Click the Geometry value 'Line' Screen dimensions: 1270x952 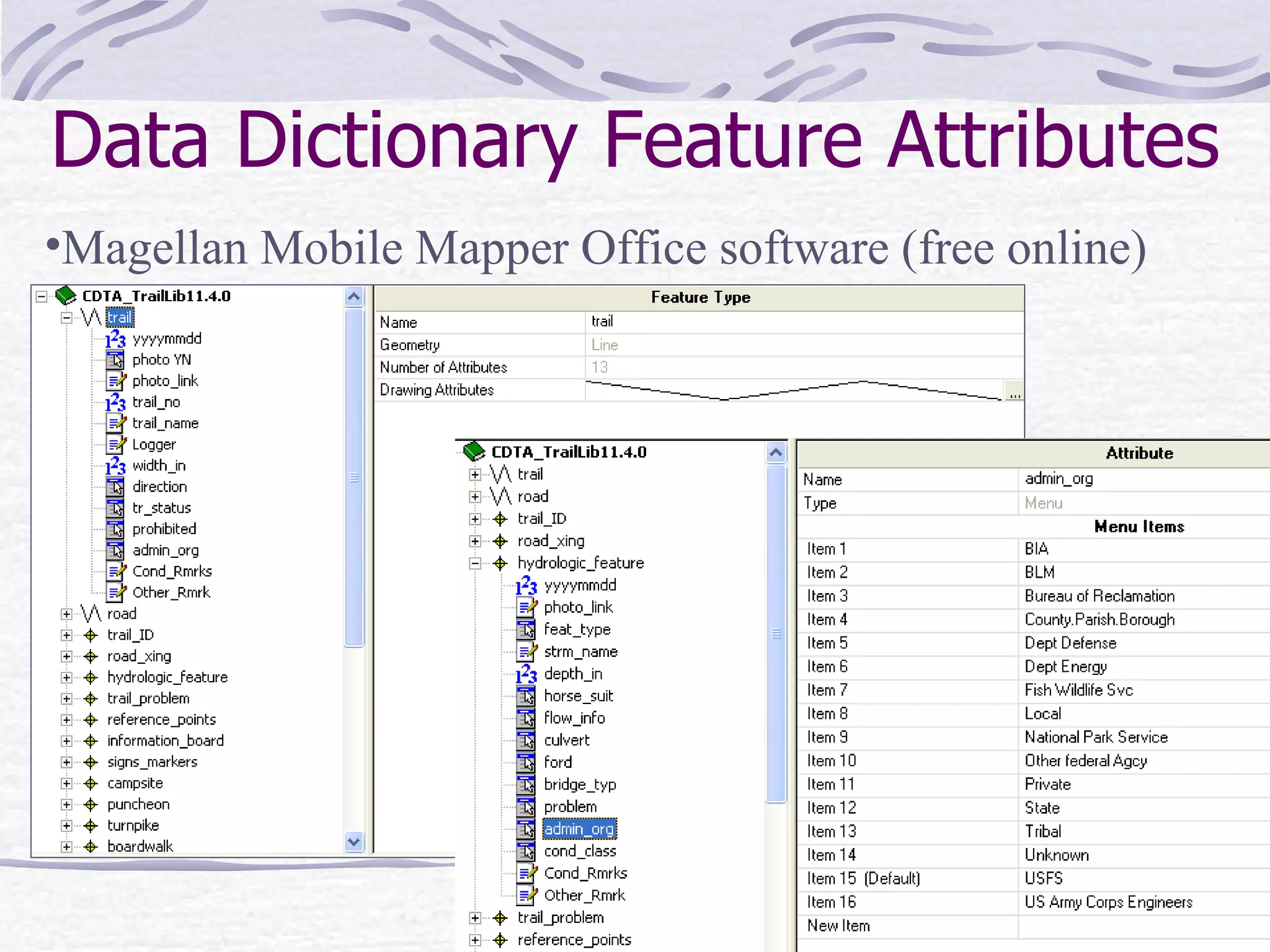pyautogui.click(x=605, y=345)
